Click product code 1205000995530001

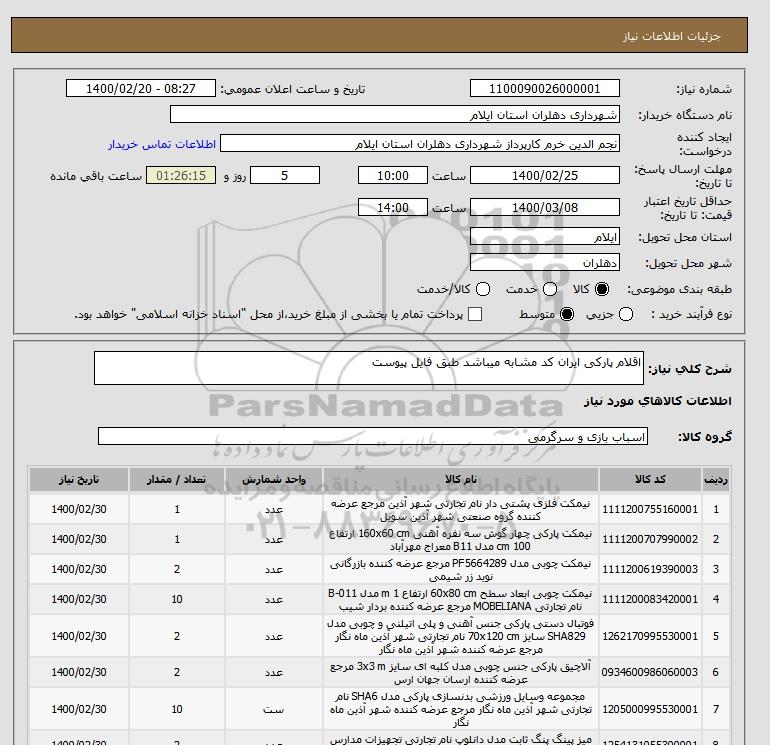pos(650,709)
